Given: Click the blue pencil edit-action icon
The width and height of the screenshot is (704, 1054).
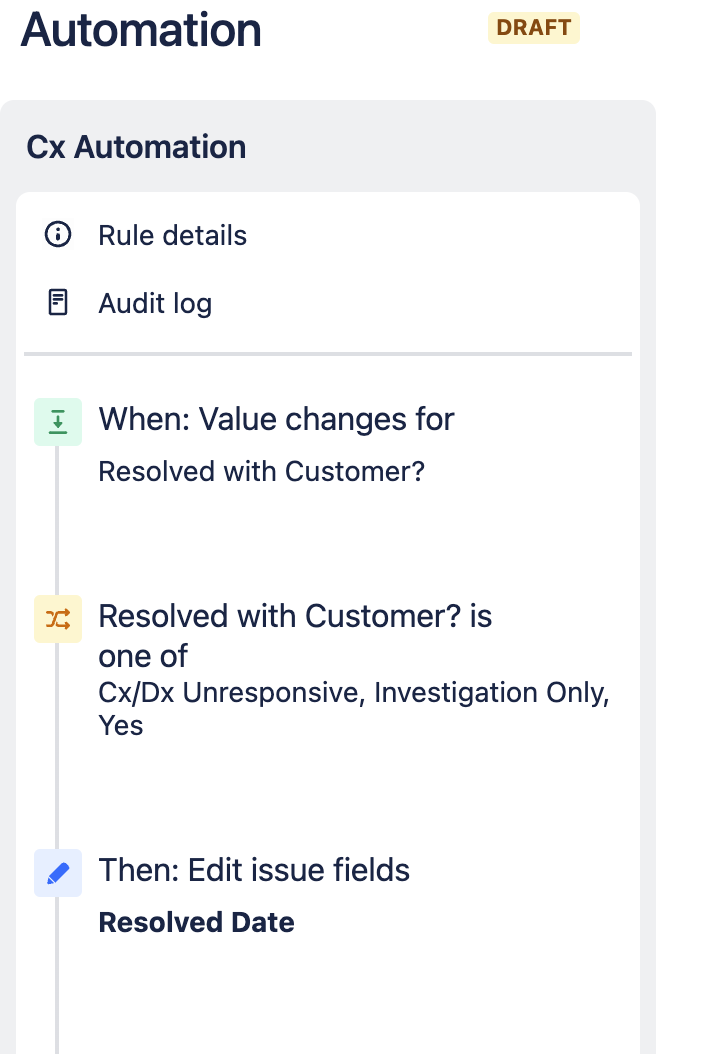Looking at the screenshot, I should coord(57,872).
